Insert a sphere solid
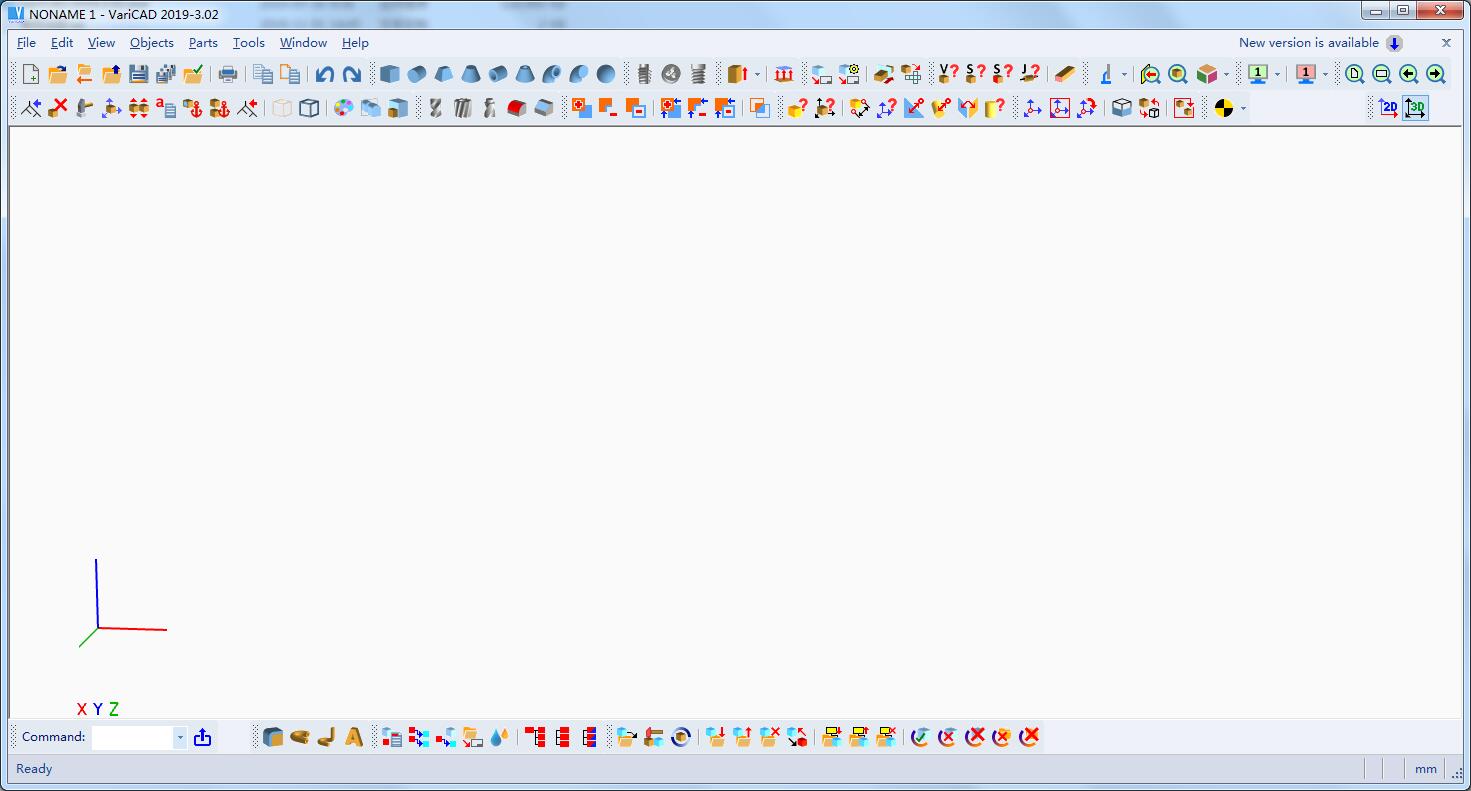 point(606,74)
